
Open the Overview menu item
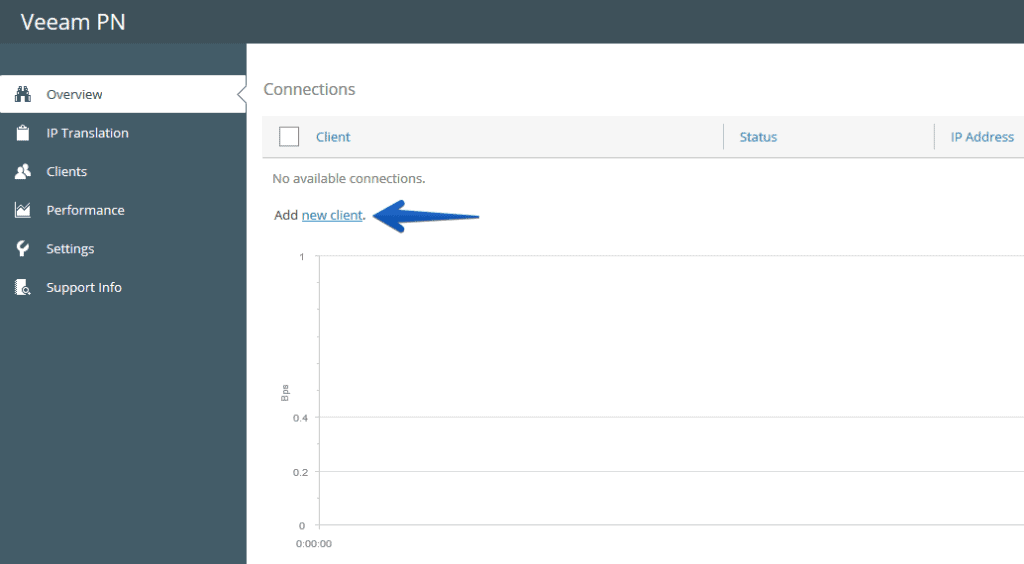tap(74, 94)
